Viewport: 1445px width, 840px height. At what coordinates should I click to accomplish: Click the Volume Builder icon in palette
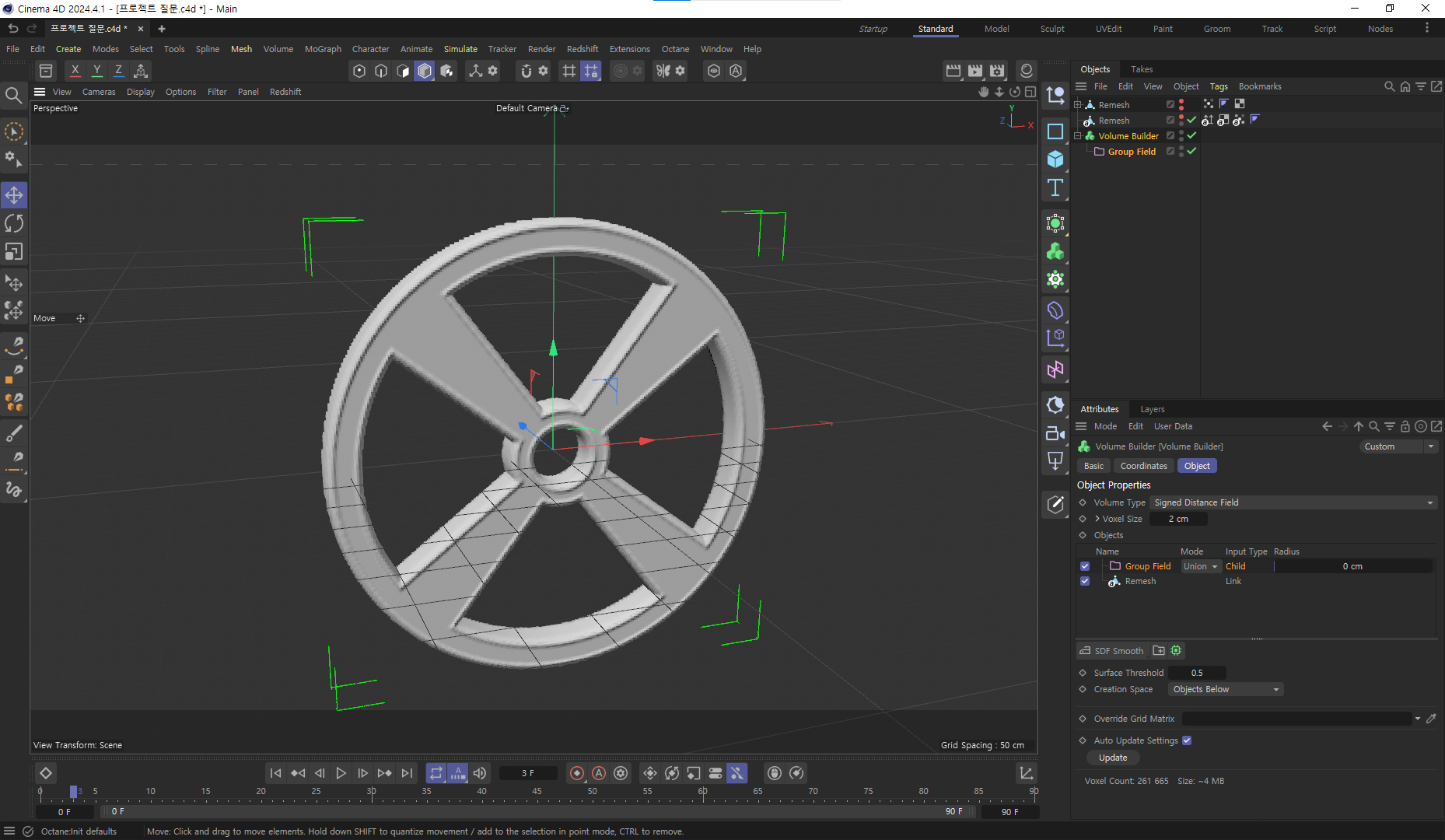tap(1055, 251)
